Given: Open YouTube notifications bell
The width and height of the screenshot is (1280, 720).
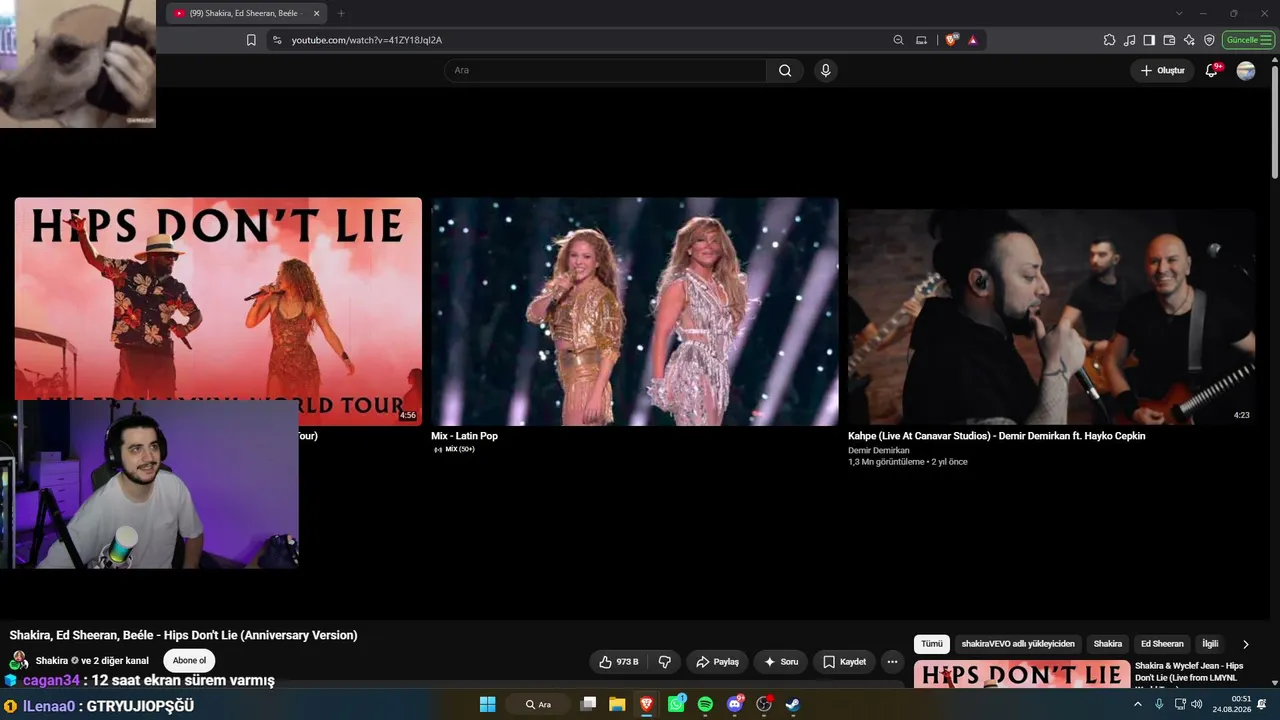Looking at the screenshot, I should click(1212, 71).
